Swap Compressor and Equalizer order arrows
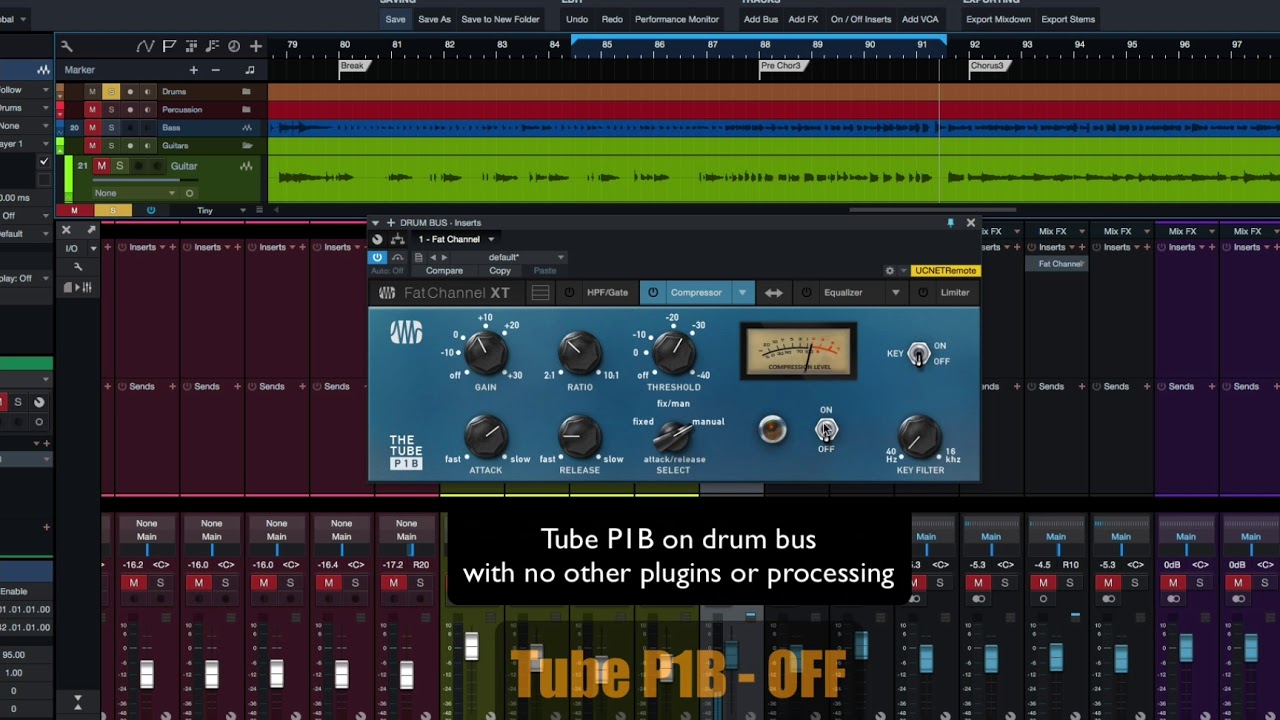The width and height of the screenshot is (1280, 720). click(774, 293)
